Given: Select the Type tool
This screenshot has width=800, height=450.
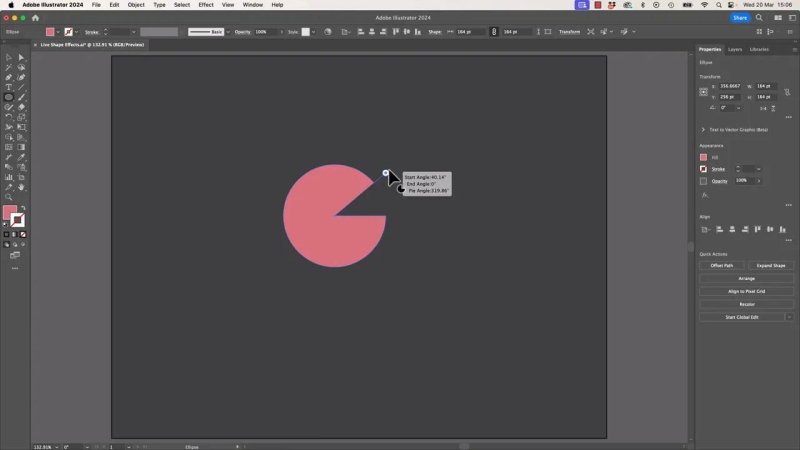Looking at the screenshot, I should [9, 87].
